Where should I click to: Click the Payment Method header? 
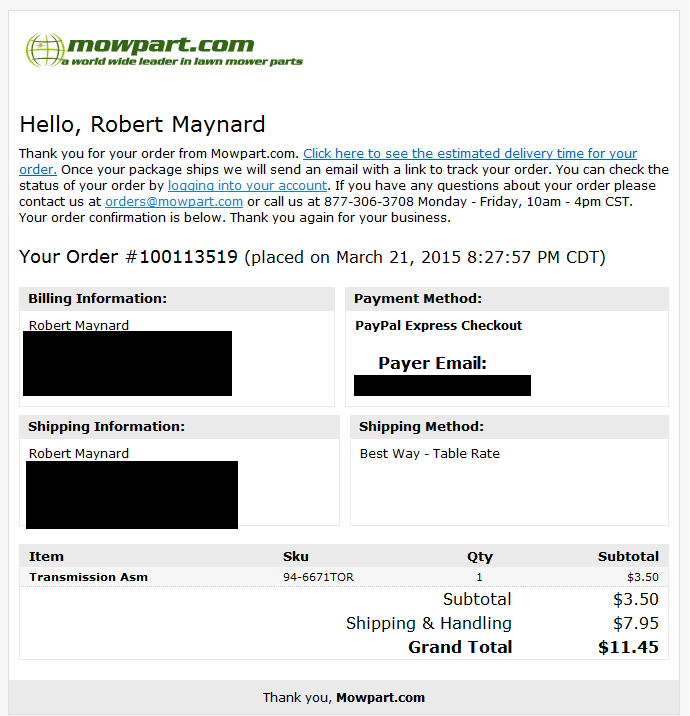pyautogui.click(x=418, y=299)
